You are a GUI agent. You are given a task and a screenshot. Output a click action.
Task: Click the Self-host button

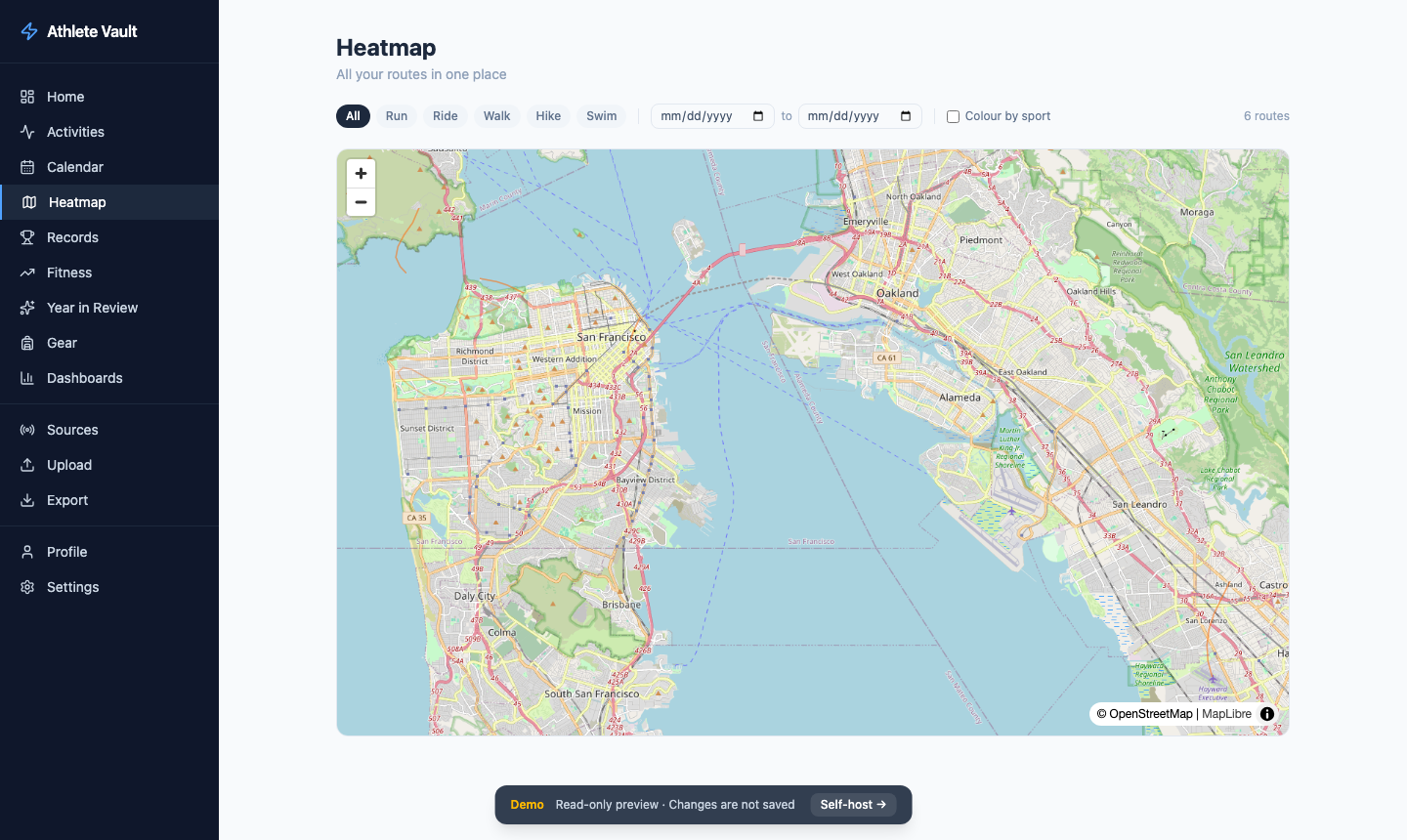tap(853, 805)
